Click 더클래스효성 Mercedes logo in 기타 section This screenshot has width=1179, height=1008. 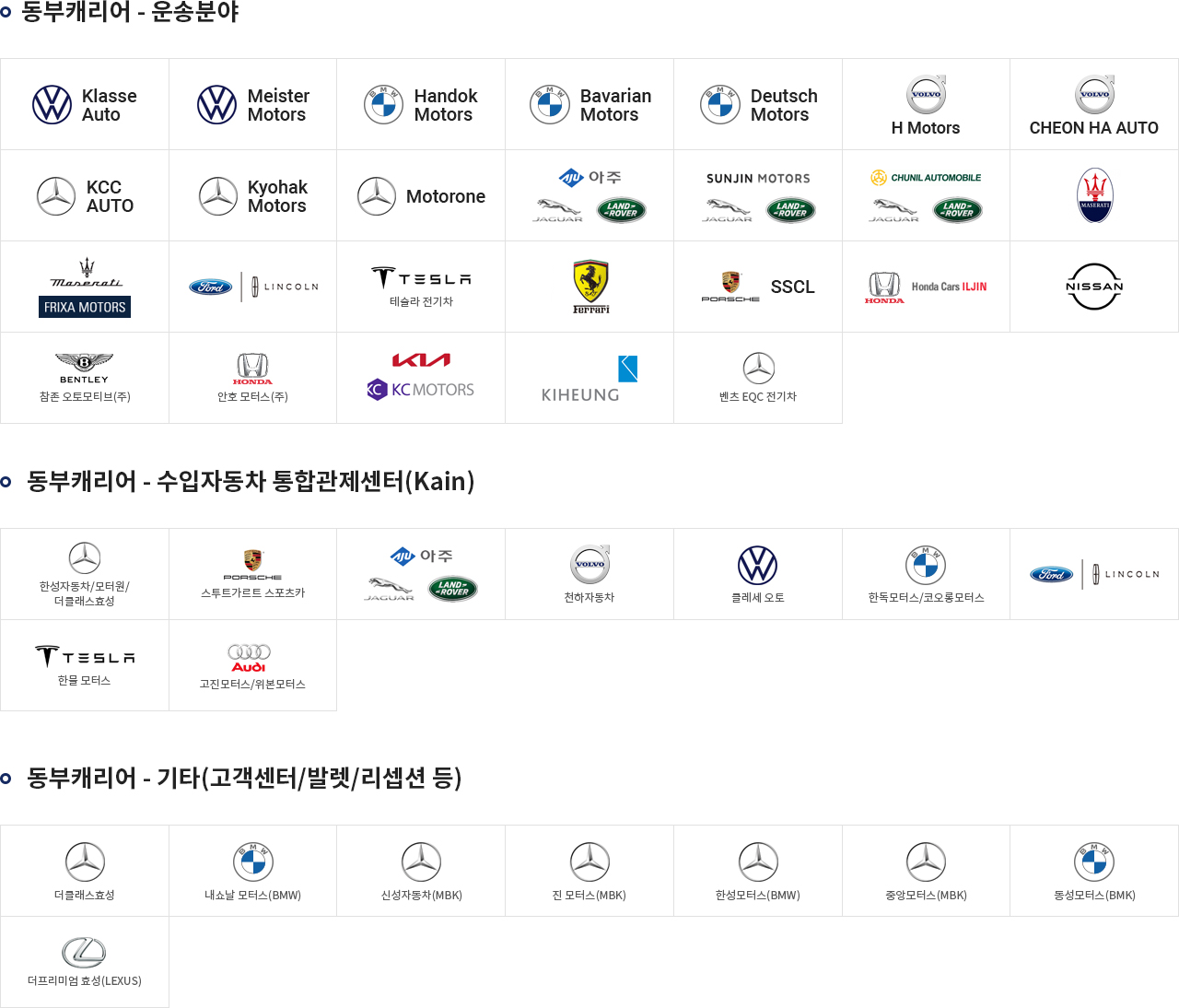[x=85, y=862]
